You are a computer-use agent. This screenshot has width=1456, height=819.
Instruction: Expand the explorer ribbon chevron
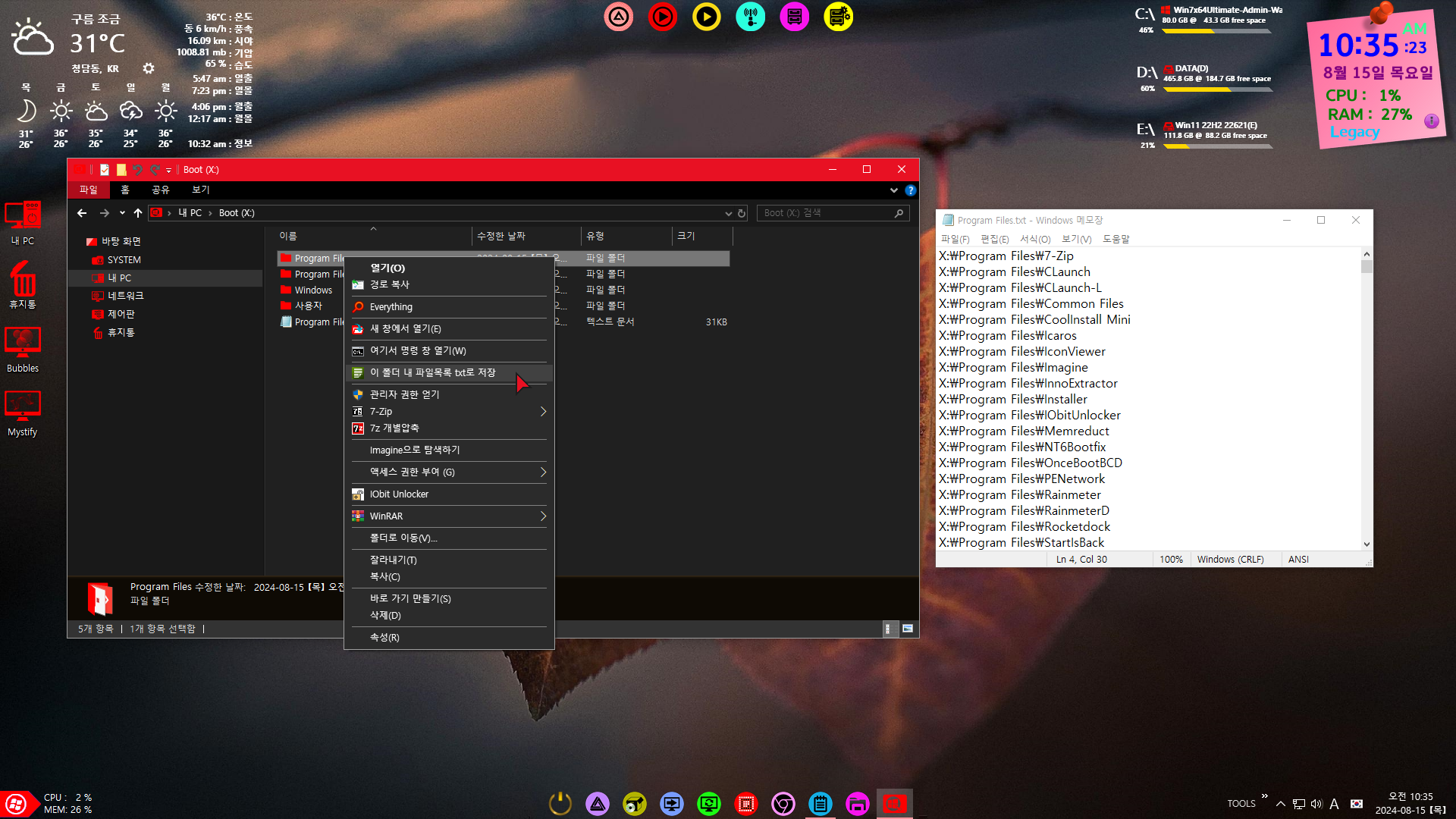[x=893, y=190]
